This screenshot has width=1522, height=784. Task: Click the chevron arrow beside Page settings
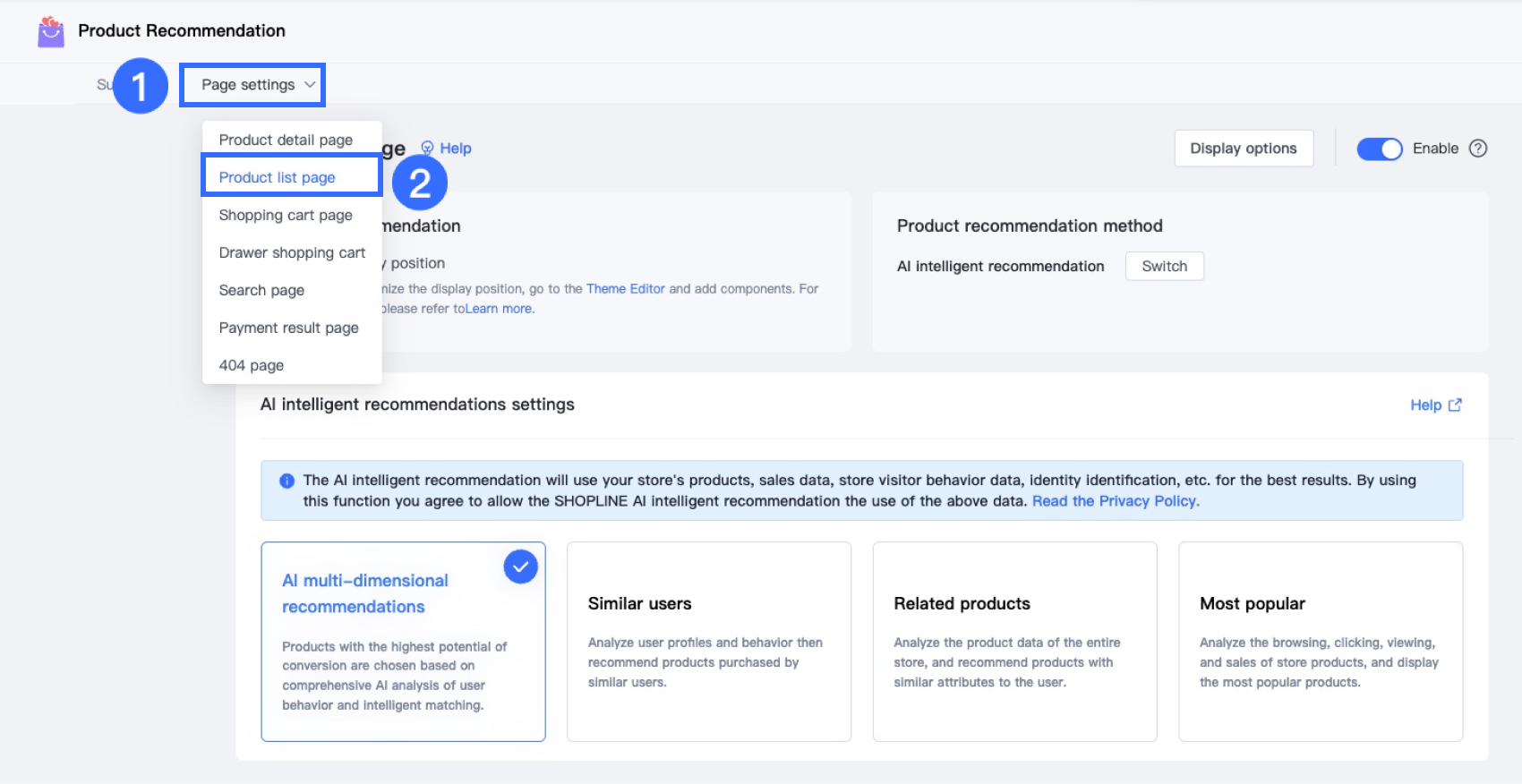[310, 85]
